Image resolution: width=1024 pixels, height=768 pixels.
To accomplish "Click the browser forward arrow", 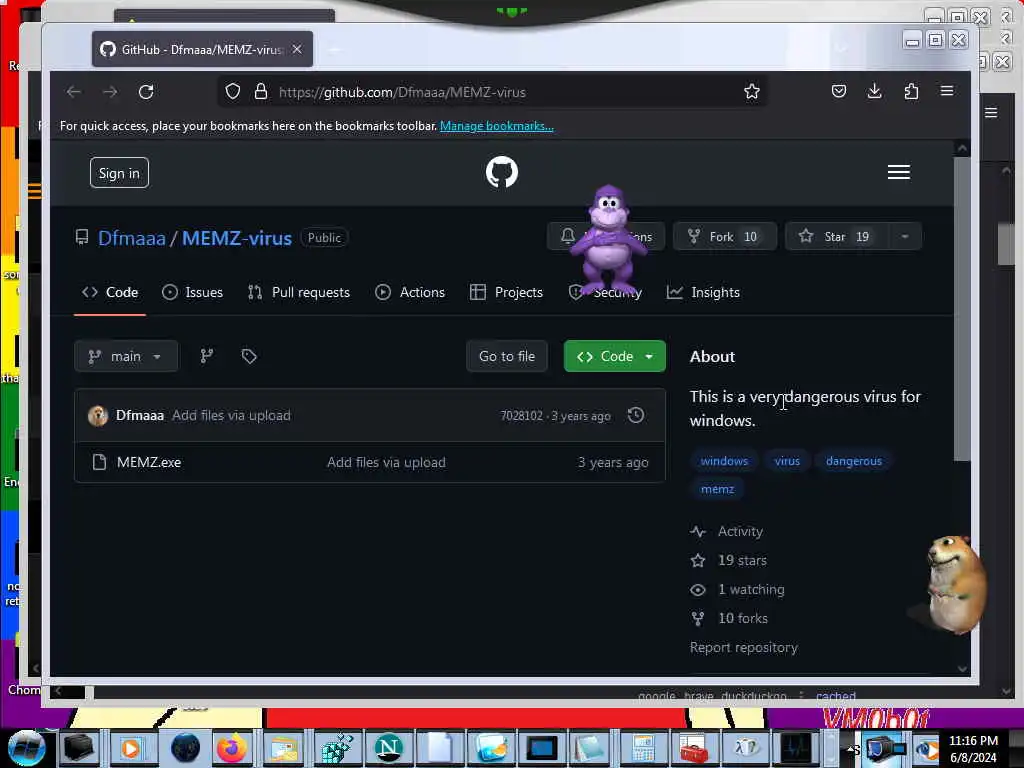I will (x=110, y=92).
